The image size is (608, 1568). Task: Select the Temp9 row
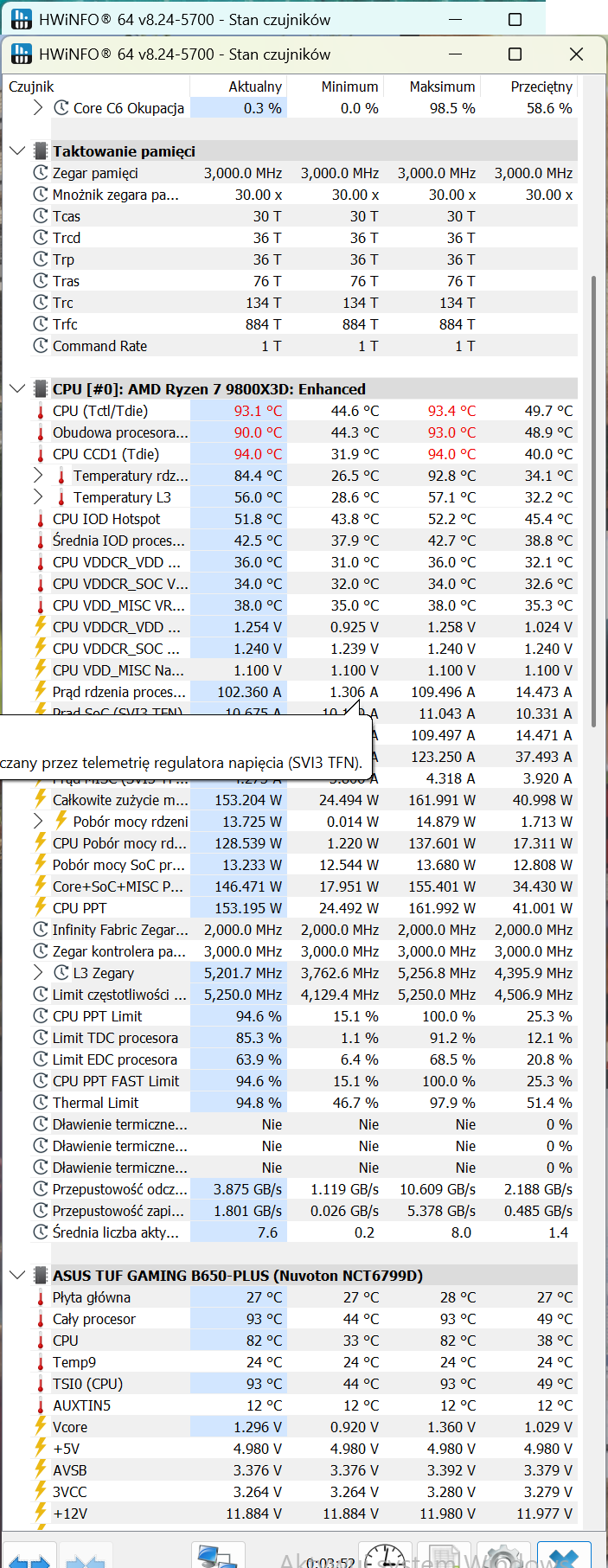point(304,1362)
